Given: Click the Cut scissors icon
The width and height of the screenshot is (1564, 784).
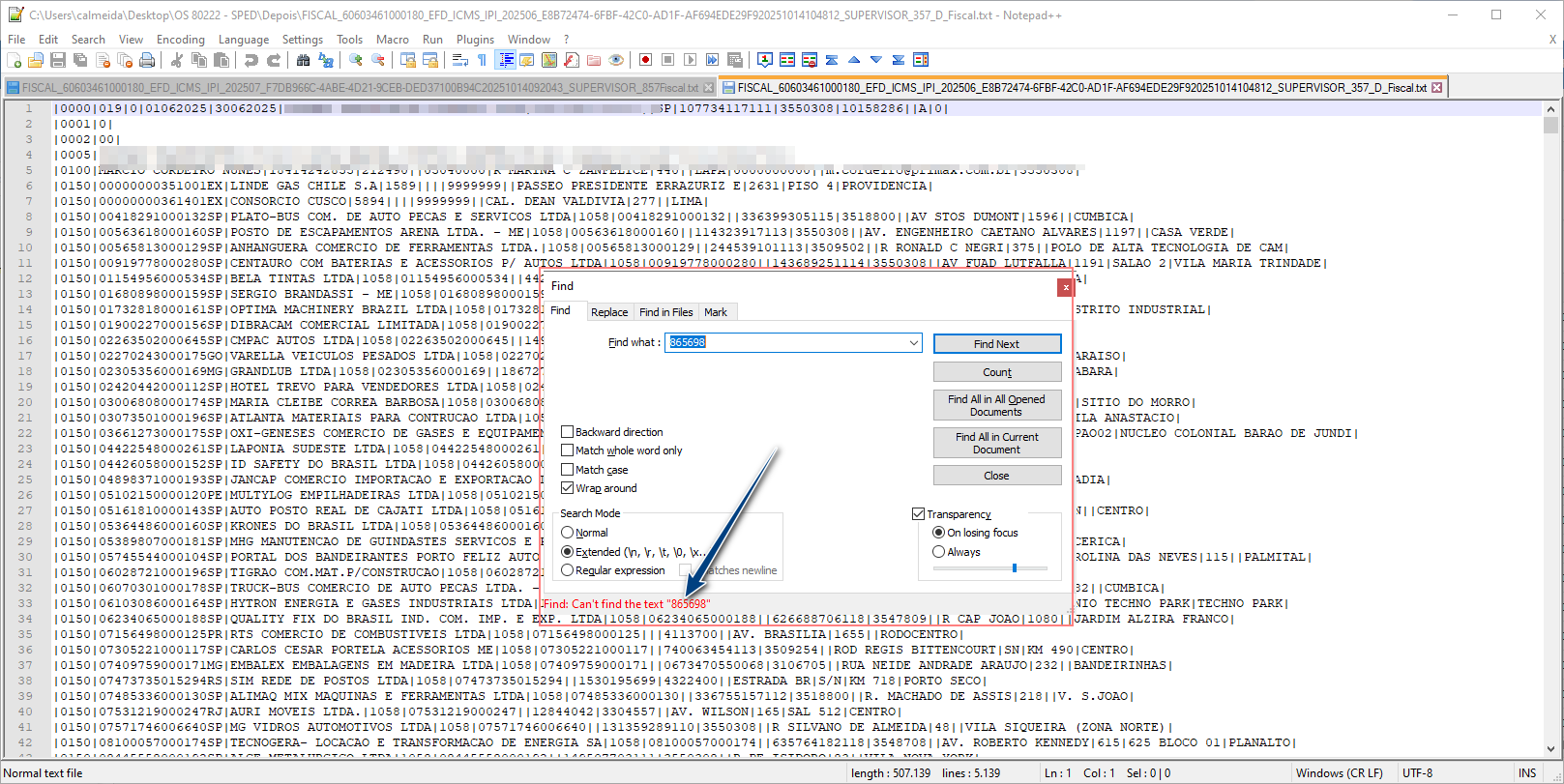Looking at the screenshot, I should (177, 60).
